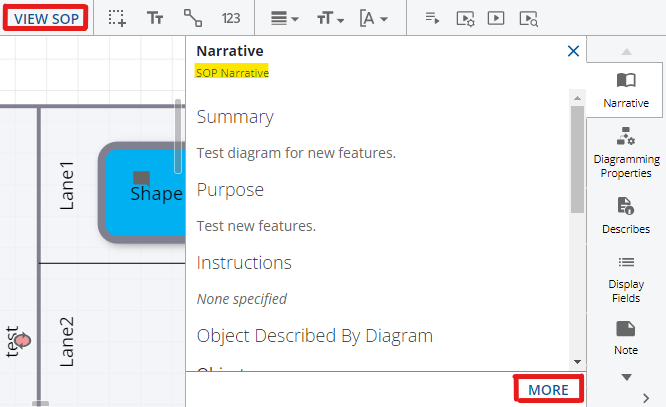Open the play settings icon
666x407 pixels.
464,18
